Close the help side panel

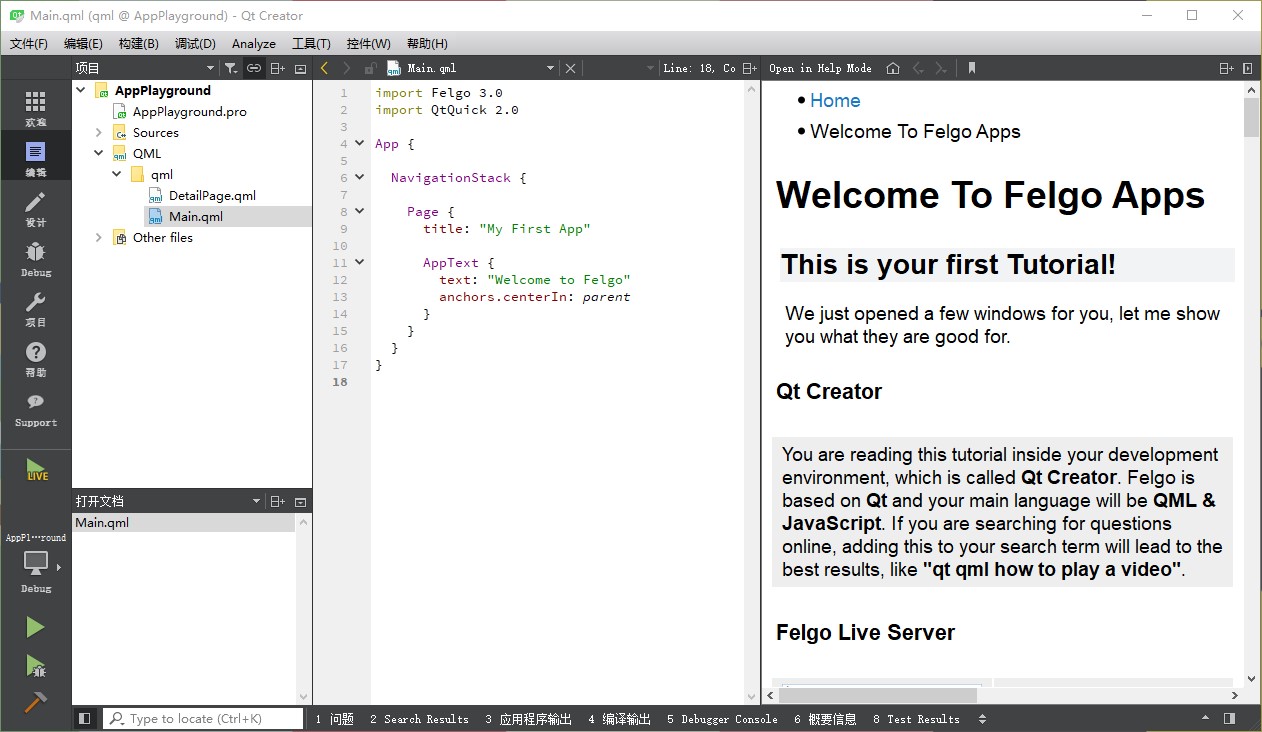point(1247,68)
